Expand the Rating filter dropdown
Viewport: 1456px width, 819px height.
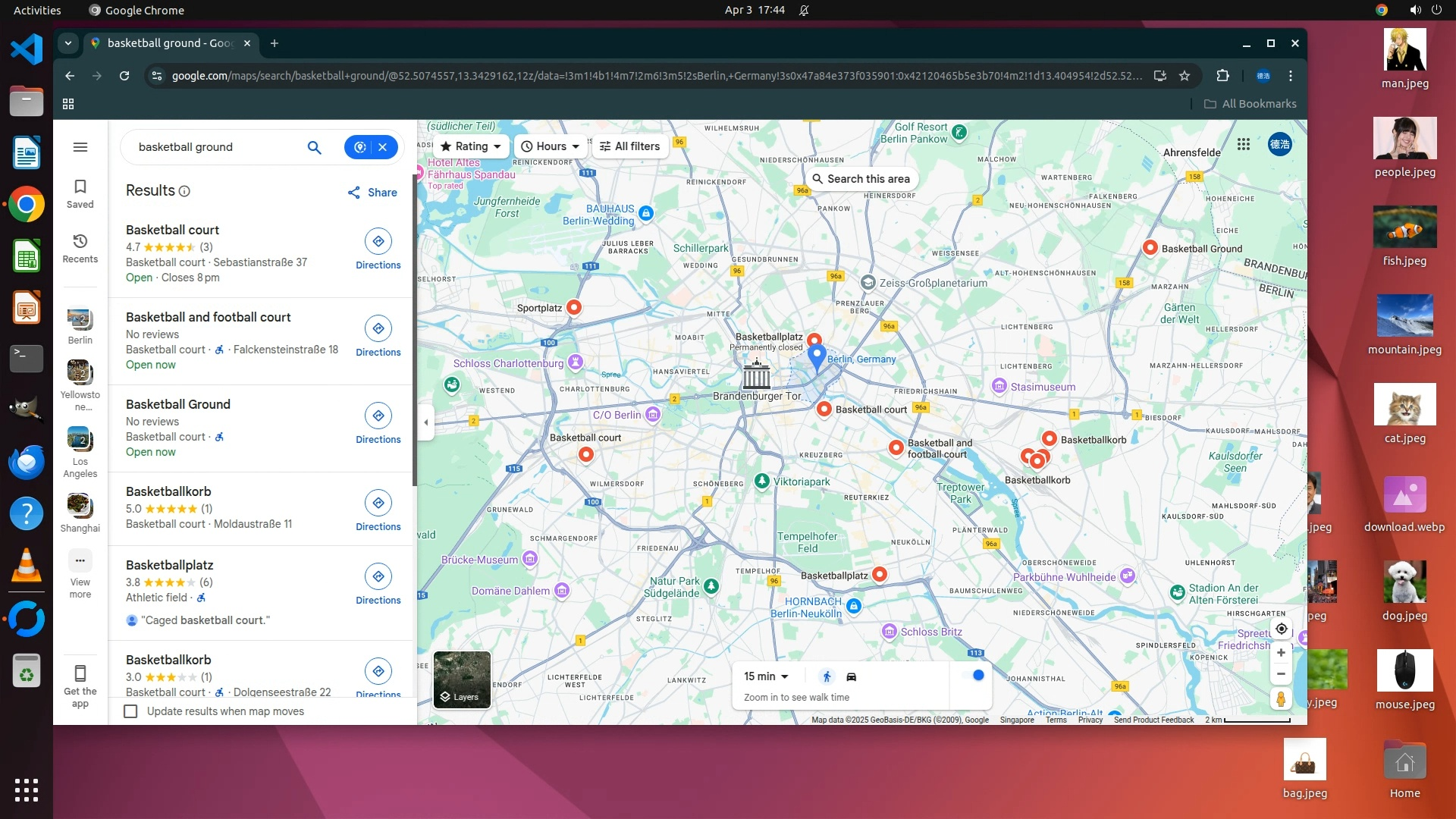(x=471, y=146)
